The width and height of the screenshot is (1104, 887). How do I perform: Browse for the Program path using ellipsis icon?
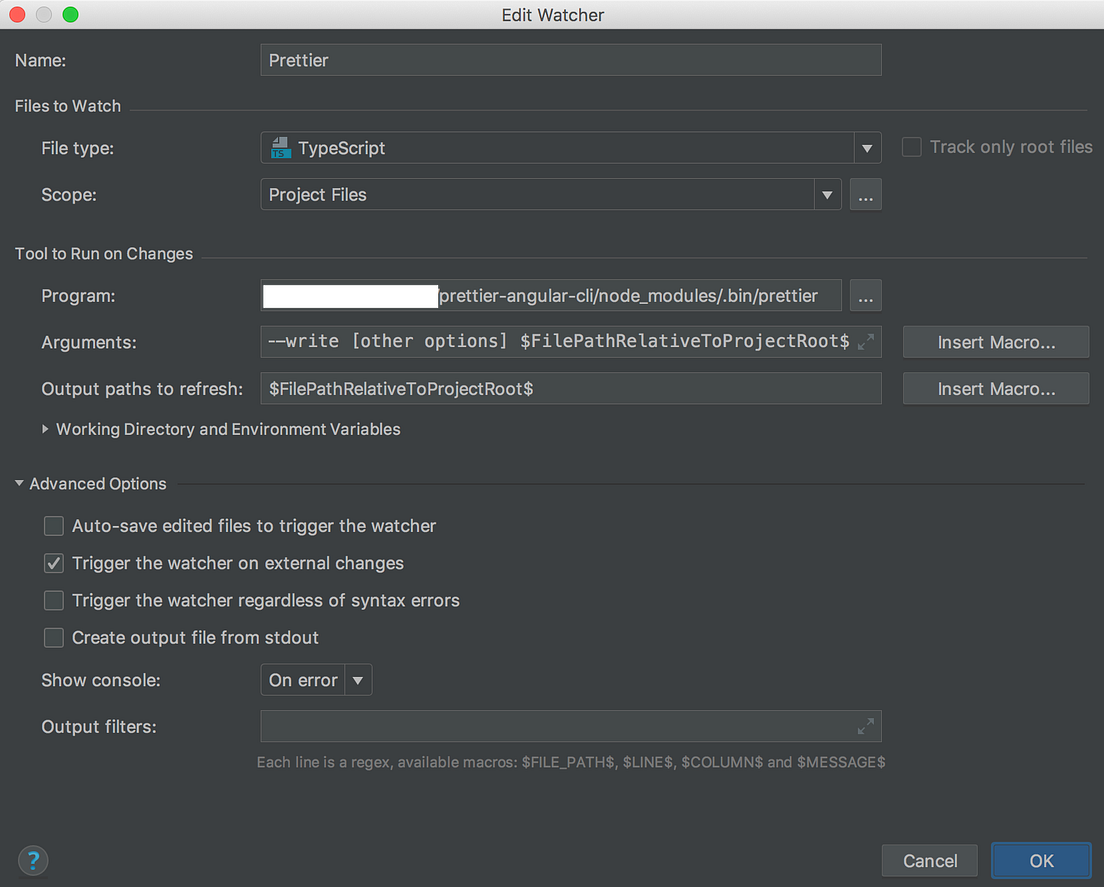(x=865, y=295)
